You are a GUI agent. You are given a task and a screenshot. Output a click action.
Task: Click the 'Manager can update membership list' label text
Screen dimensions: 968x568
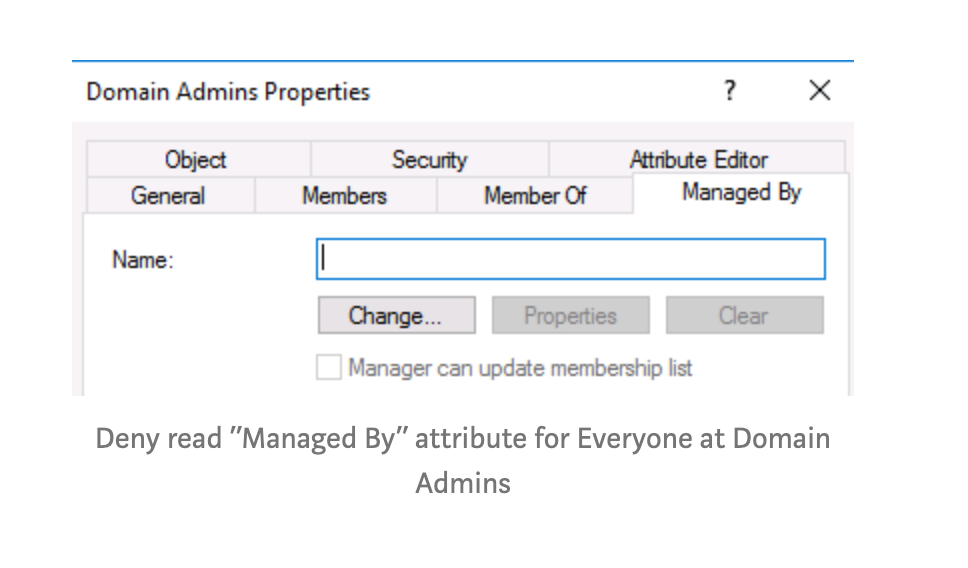click(x=520, y=368)
